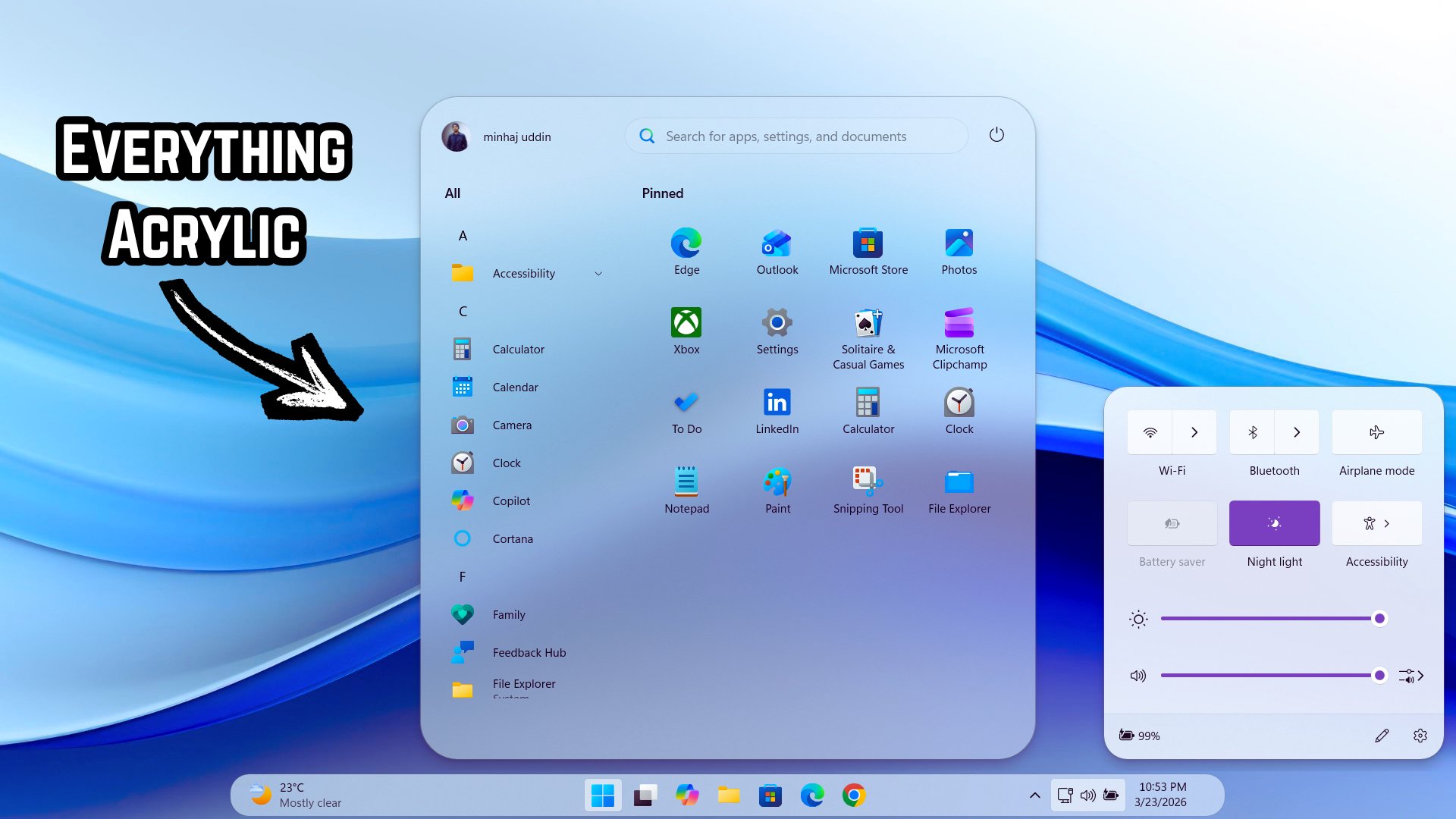Launch Snipping Tool from pinned apps
Screen dimensions: 1456x819
[868, 490]
